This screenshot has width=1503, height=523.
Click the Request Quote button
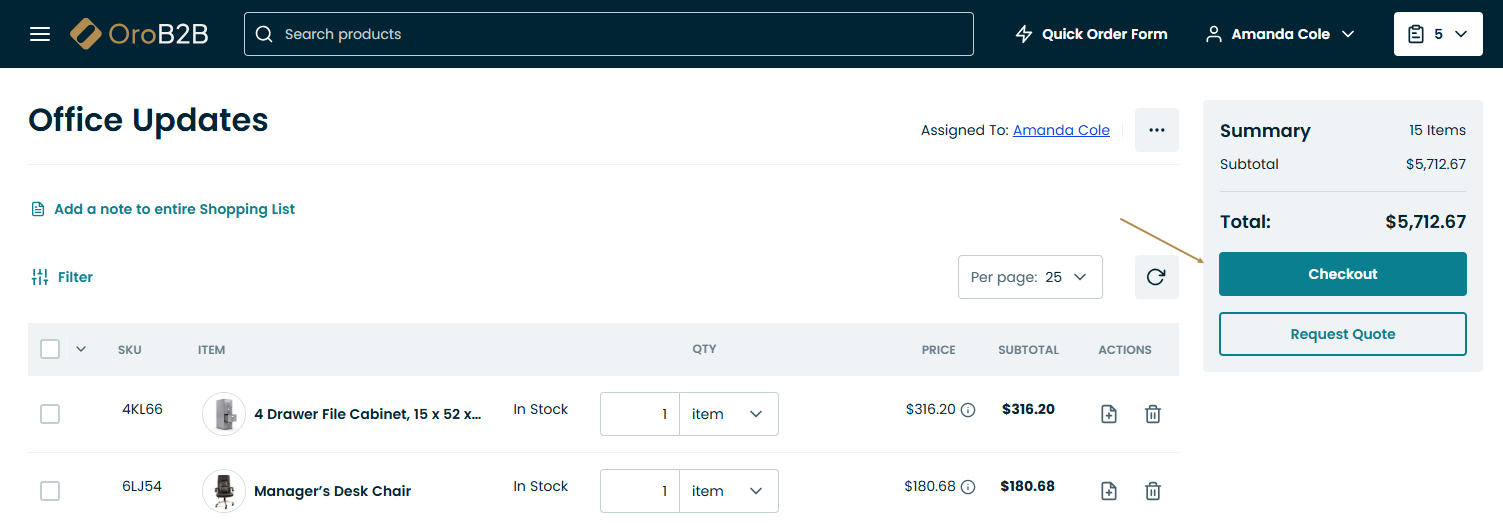click(x=1342, y=334)
